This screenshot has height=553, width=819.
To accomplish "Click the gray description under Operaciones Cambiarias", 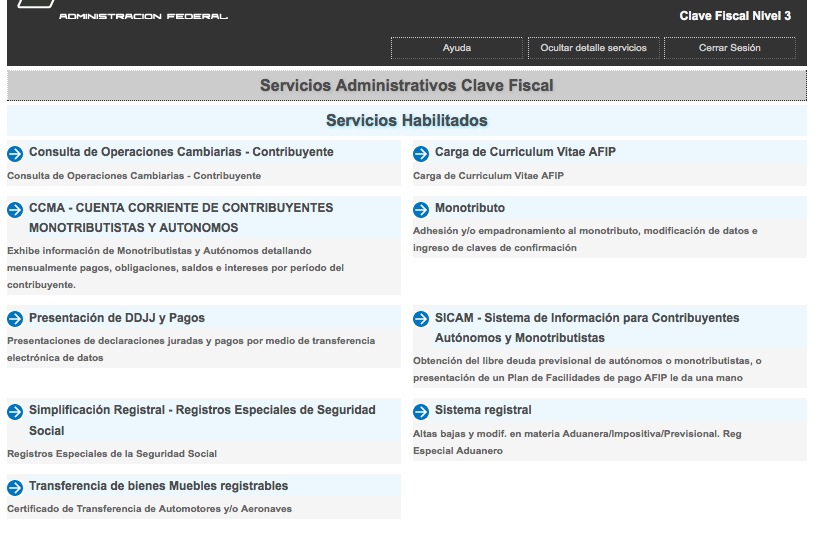I will tap(134, 176).
